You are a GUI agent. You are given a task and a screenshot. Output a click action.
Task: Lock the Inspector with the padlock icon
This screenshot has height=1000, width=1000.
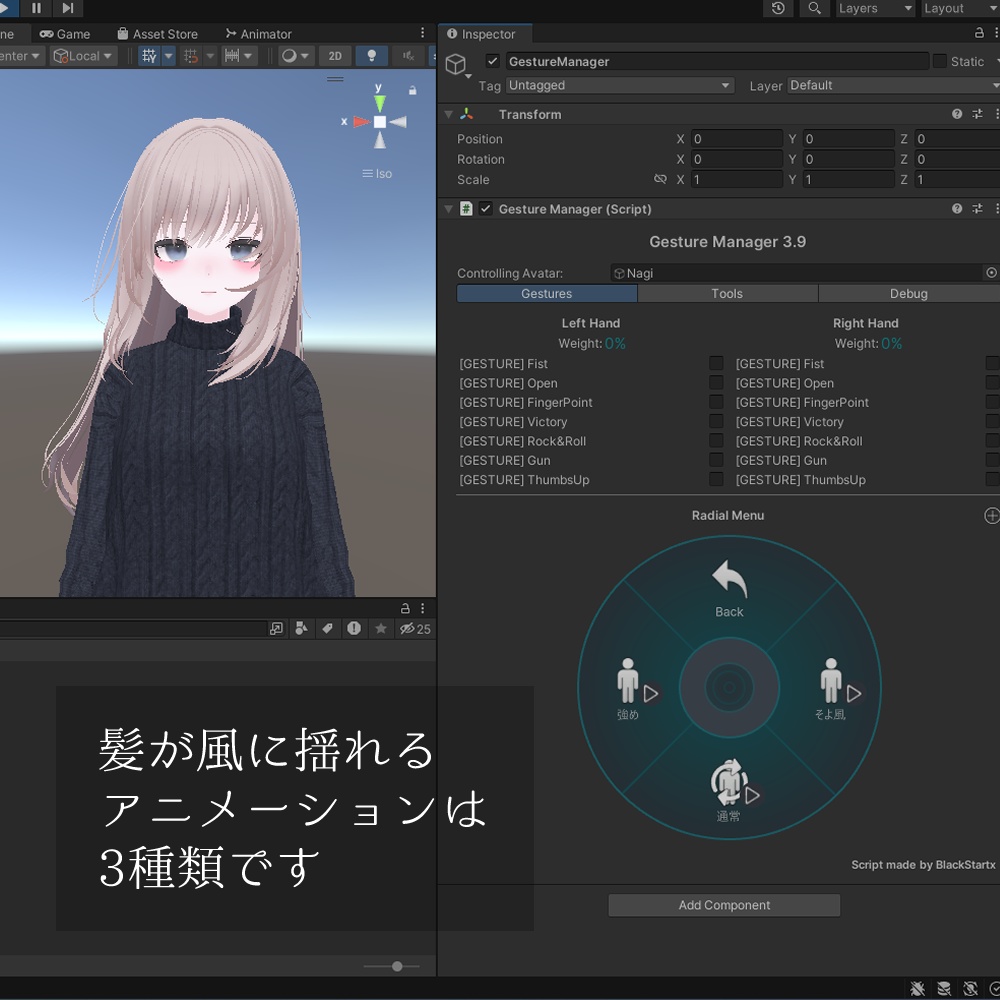click(979, 33)
